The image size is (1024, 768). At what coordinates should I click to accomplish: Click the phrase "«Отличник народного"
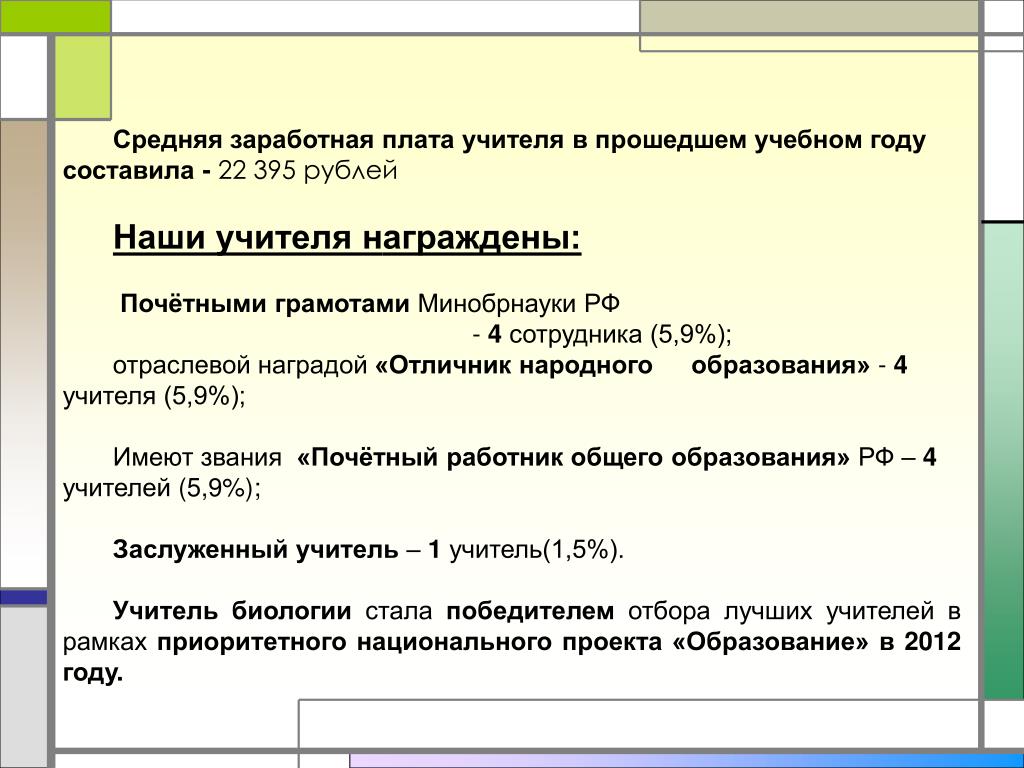pyautogui.click(x=514, y=366)
